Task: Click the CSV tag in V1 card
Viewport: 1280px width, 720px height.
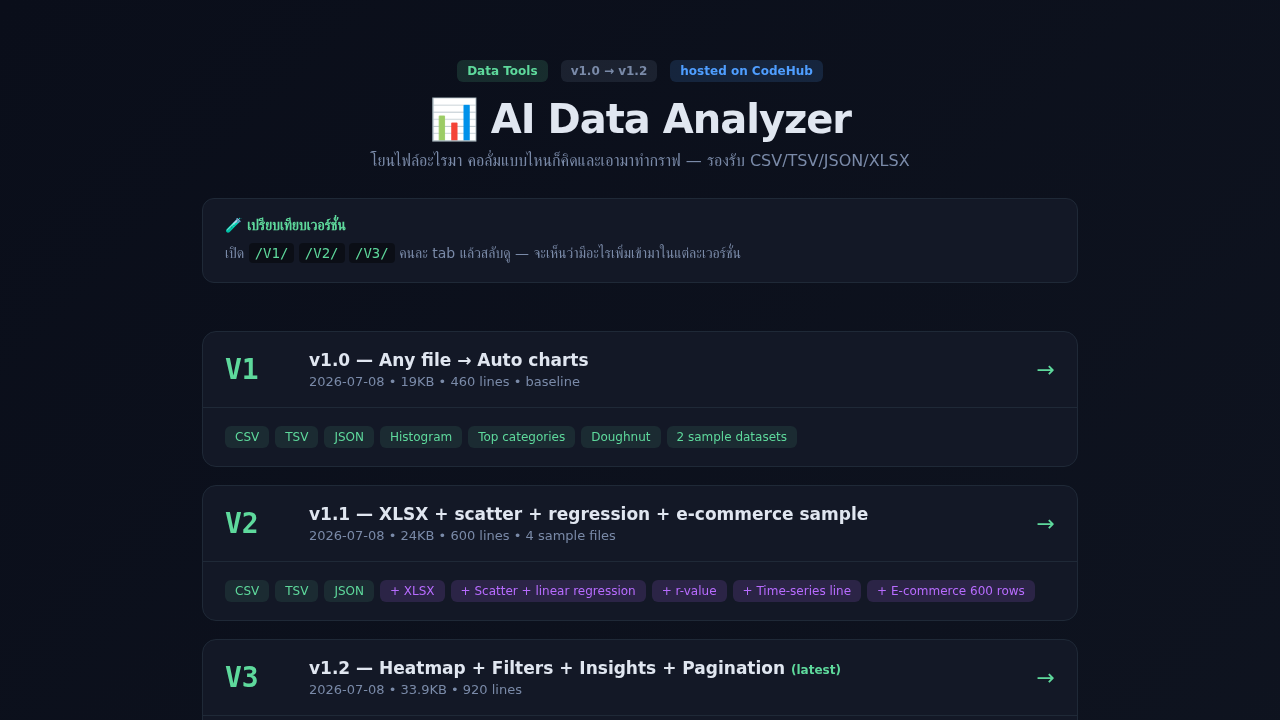Action: tap(247, 437)
